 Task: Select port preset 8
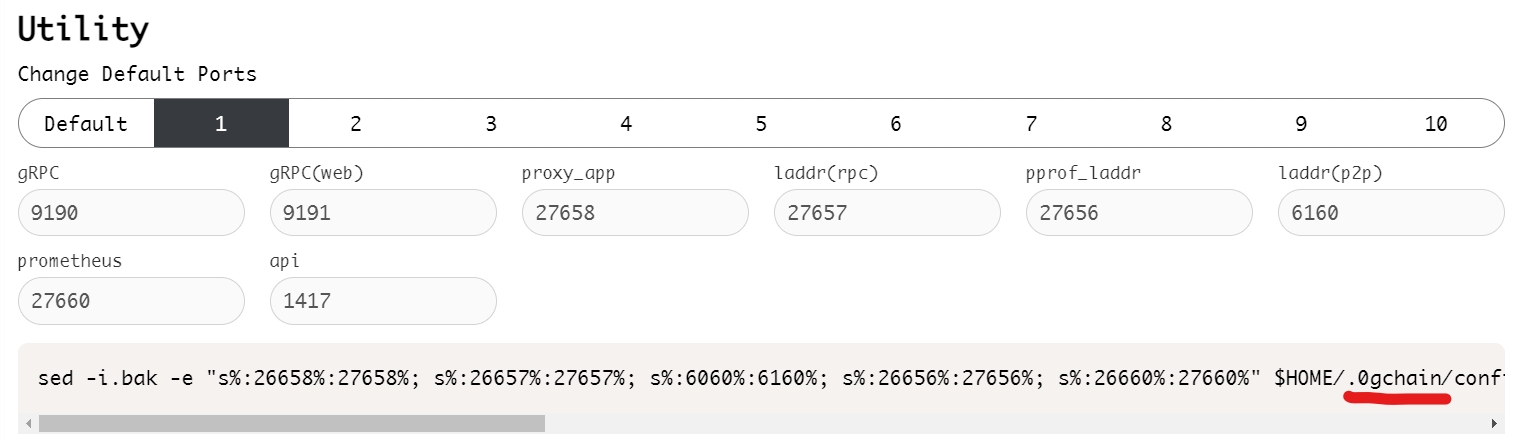[x=1166, y=124]
